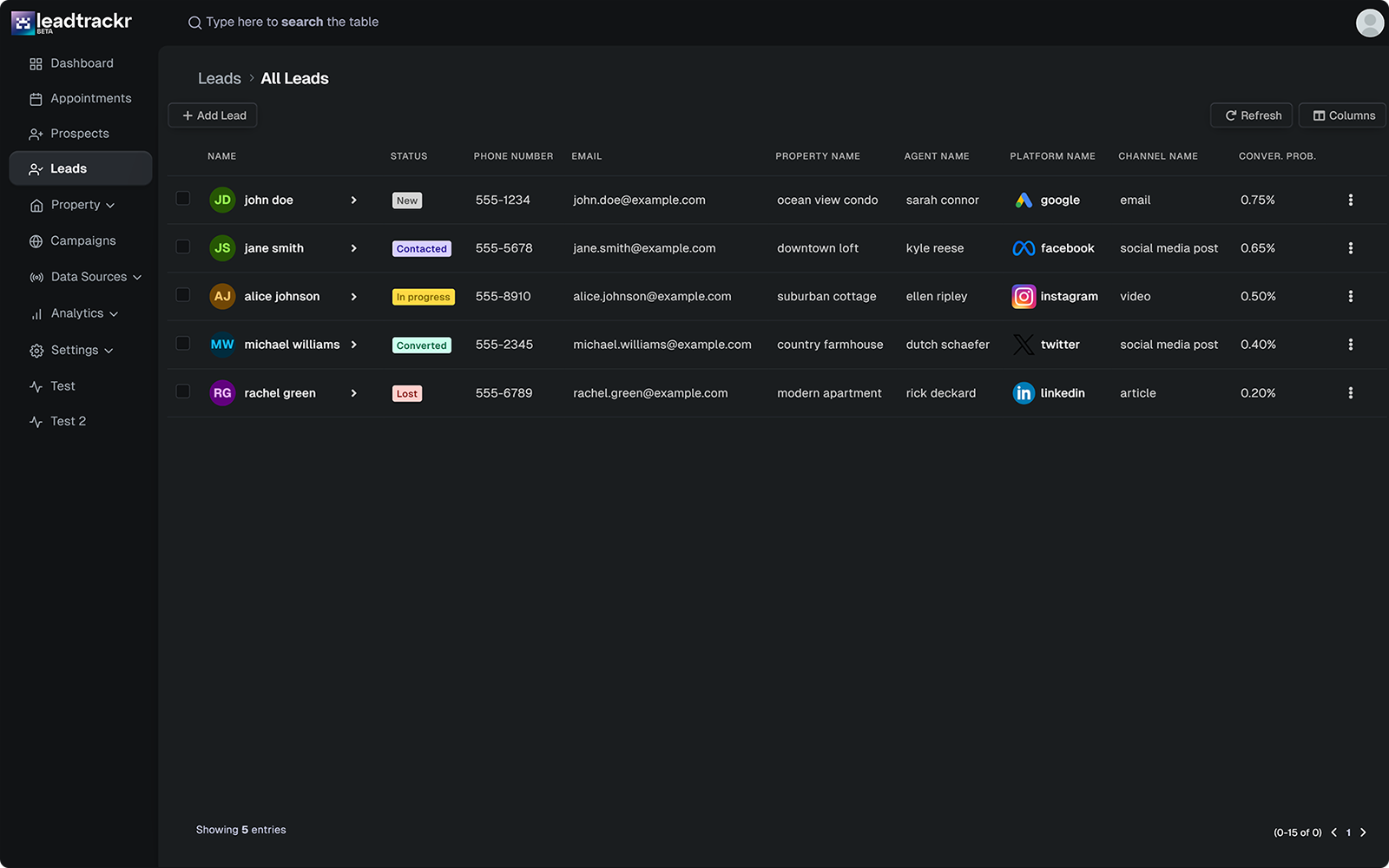Click the In progress status badge
Viewport: 1389px width, 868px height.
(424, 297)
